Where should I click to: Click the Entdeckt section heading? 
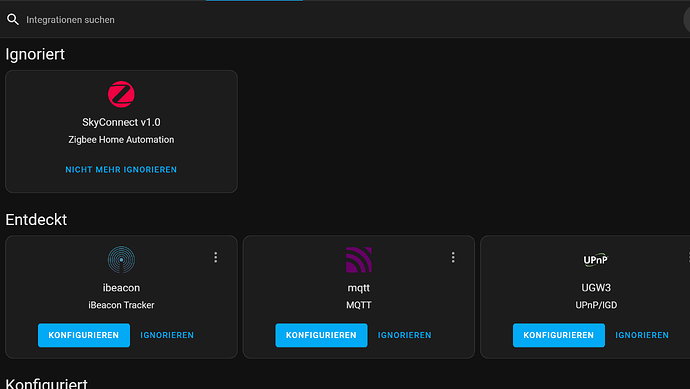pos(36,220)
